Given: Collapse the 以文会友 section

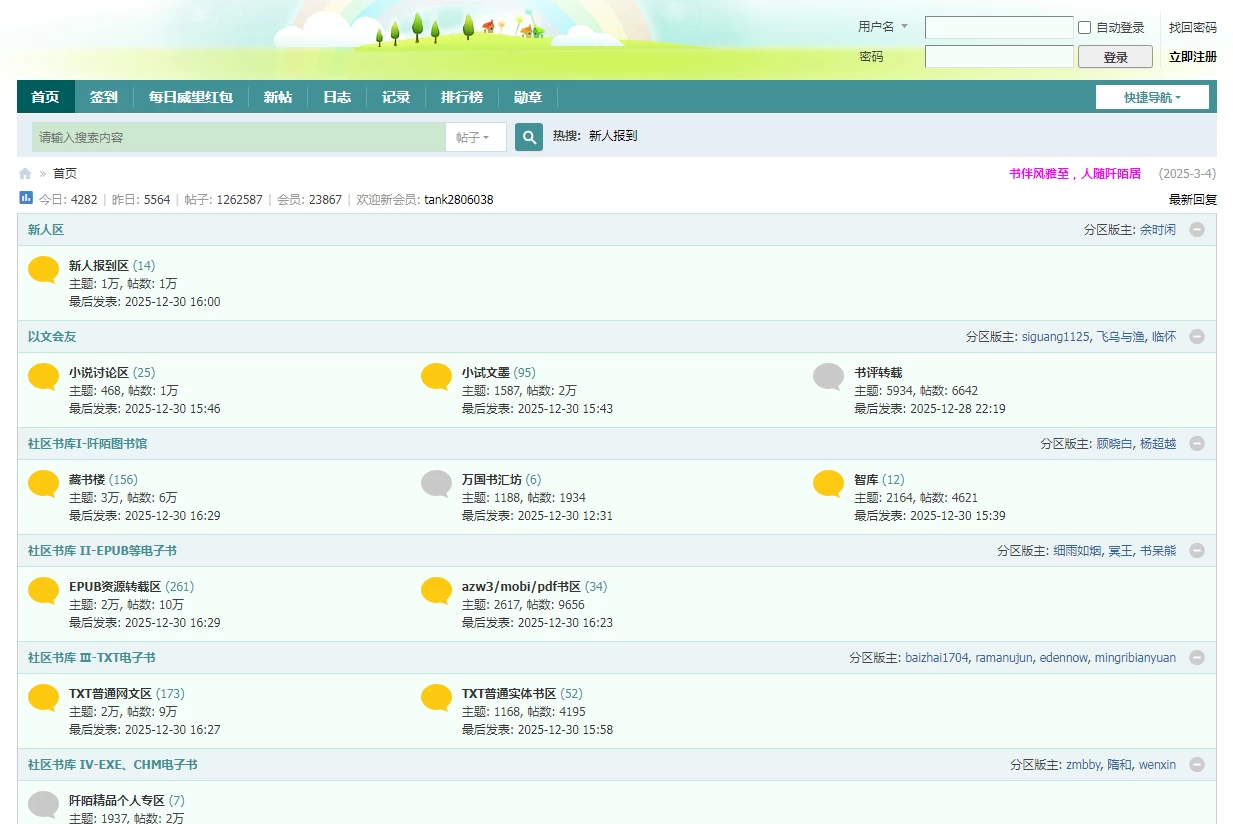Looking at the screenshot, I should click(1197, 337).
